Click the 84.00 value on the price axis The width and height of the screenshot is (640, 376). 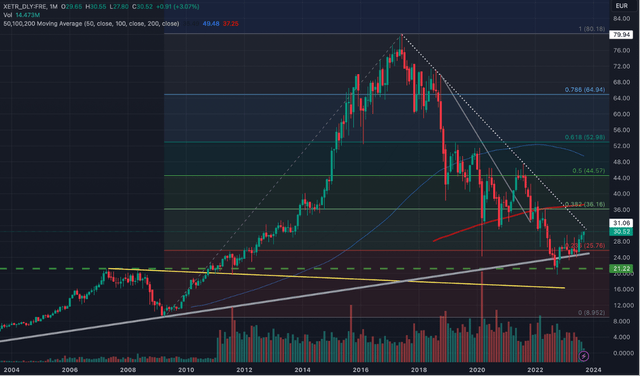622,19
